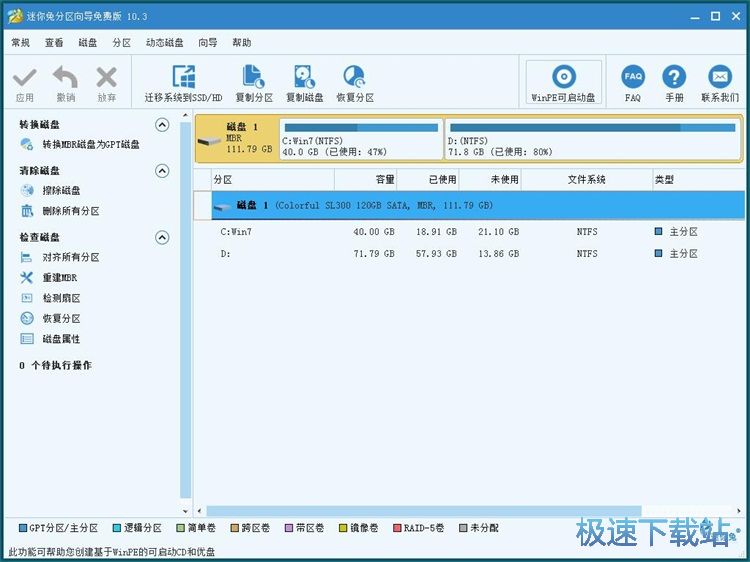
Task: Click the 复制分区 toolbar icon
Action: tap(254, 78)
